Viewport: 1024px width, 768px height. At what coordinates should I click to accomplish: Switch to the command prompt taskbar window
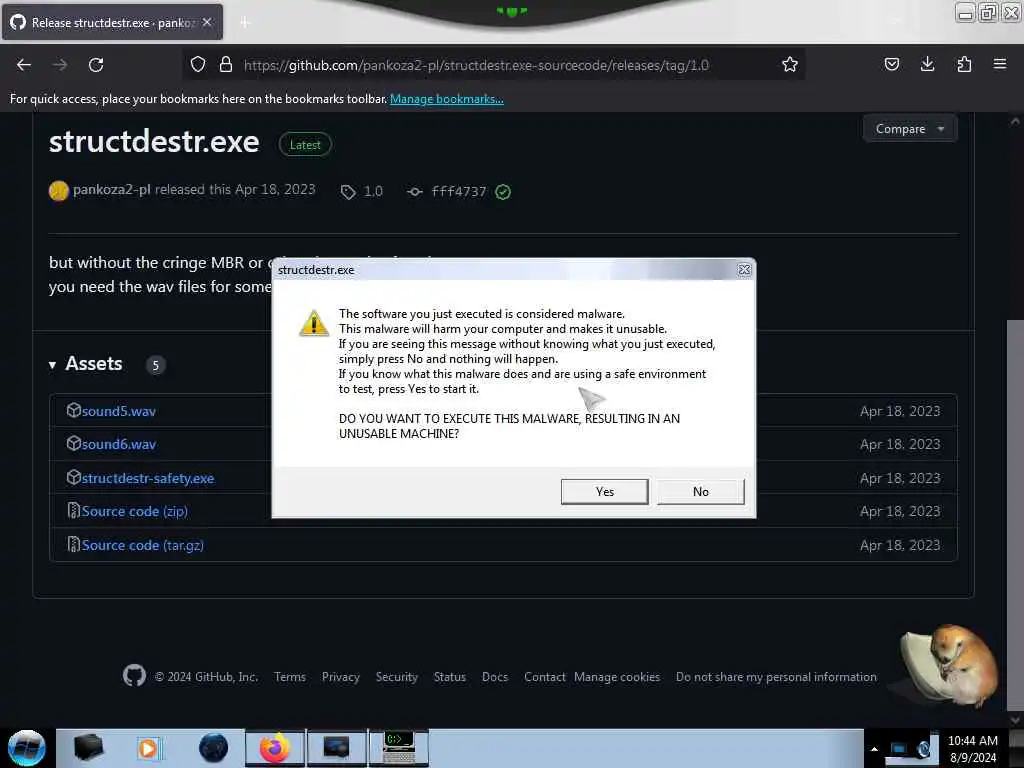[399, 748]
